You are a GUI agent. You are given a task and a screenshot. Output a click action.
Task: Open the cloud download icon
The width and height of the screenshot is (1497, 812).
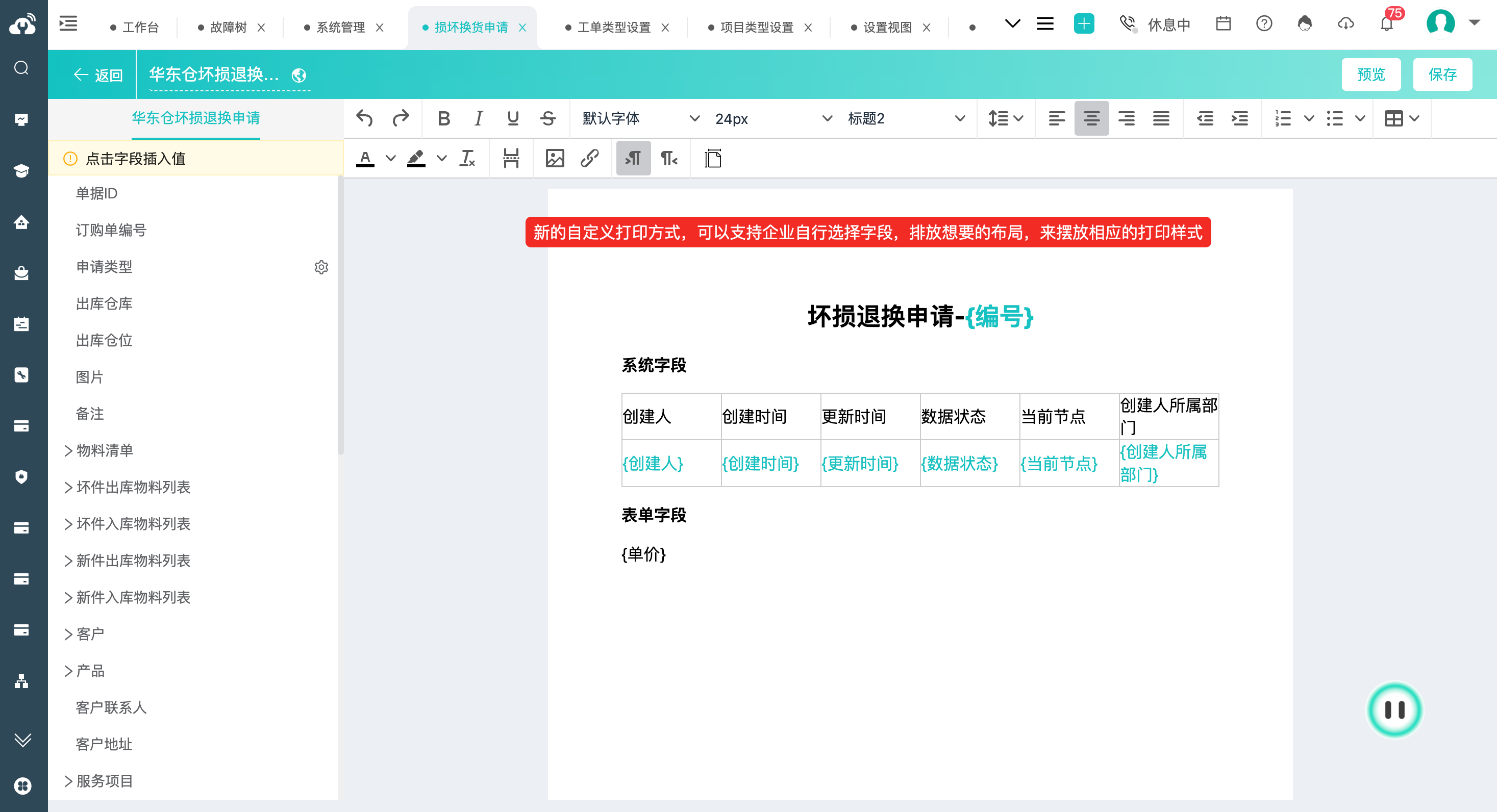(1345, 24)
